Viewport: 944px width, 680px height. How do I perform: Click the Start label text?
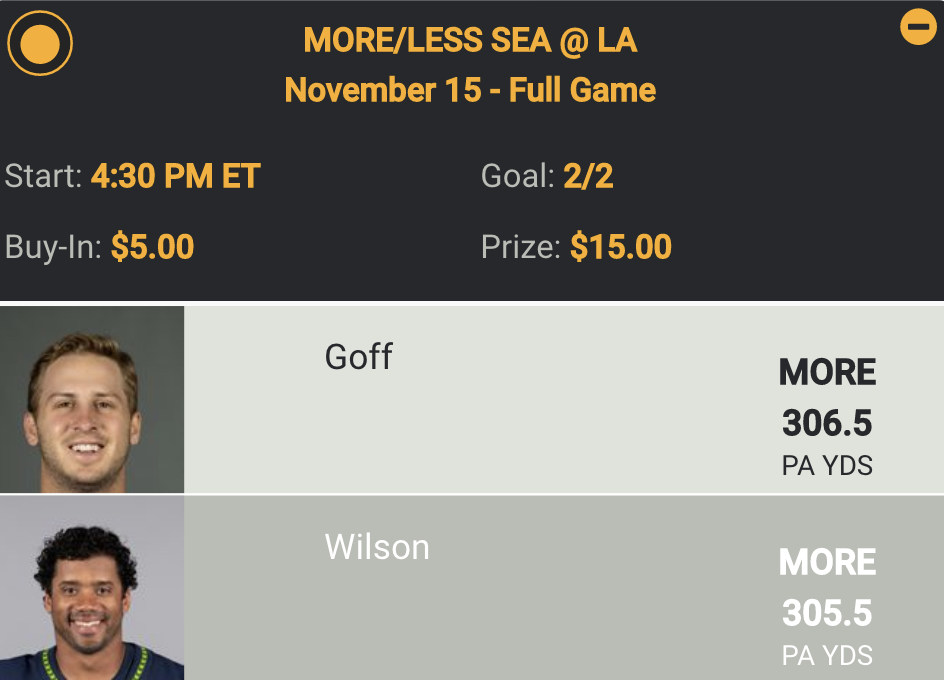[43, 177]
